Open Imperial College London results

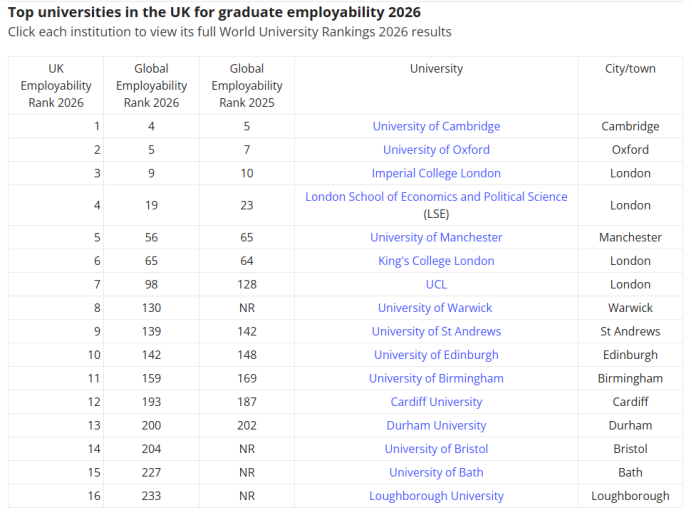[436, 173]
